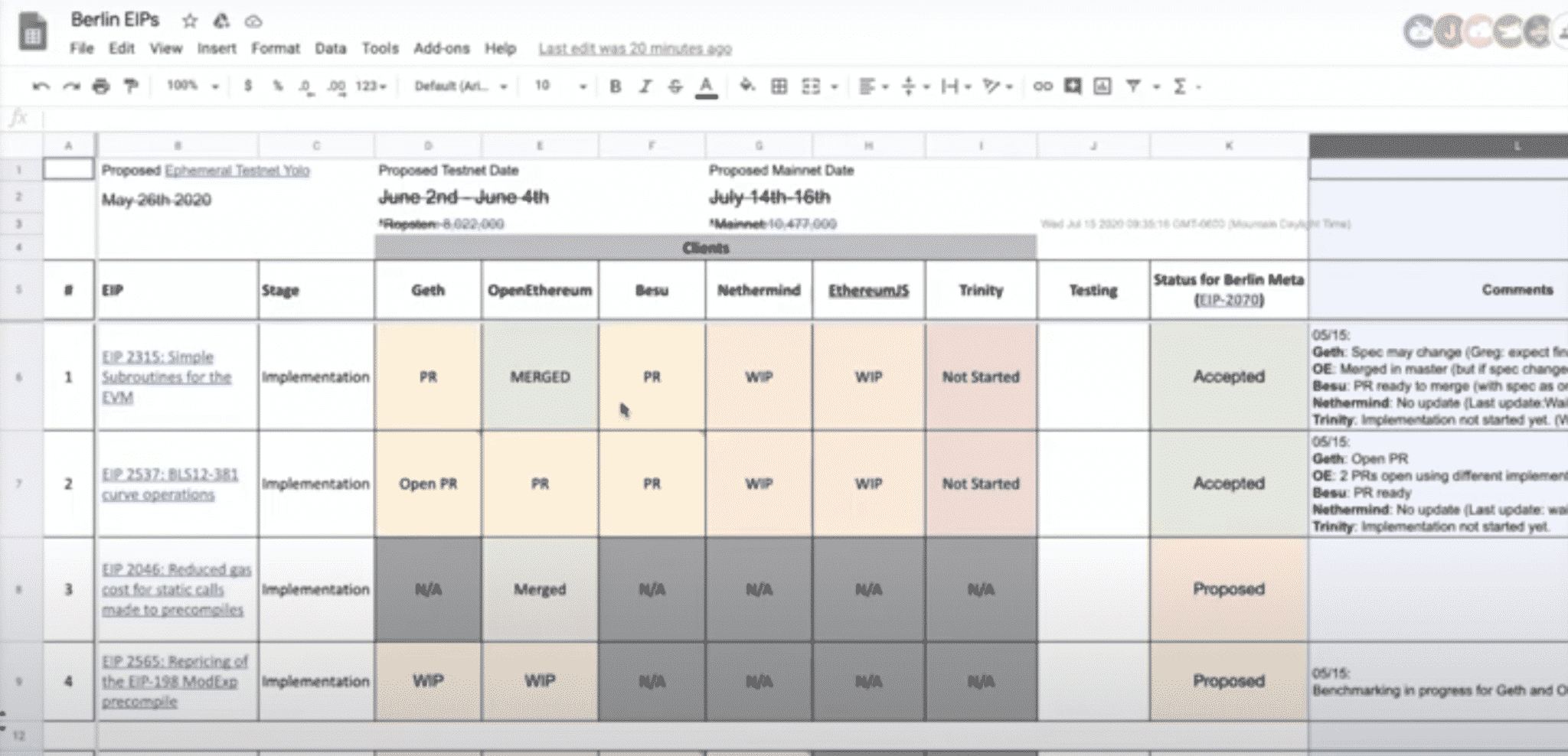This screenshot has width=1568, height=756.
Task: Expand the filter views dropdown arrow
Action: pos(1156,87)
